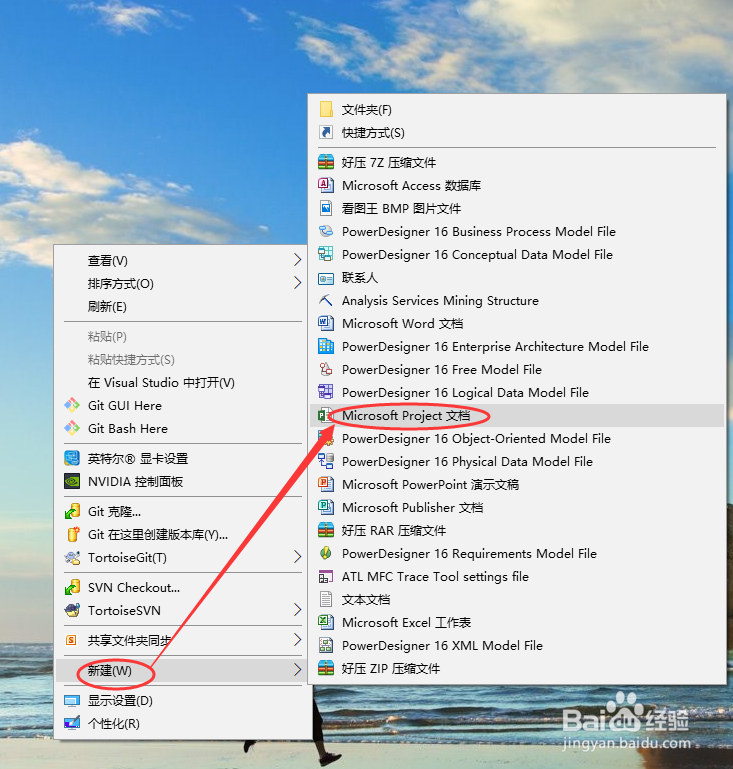This screenshot has width=733, height=769.
Task: Expand the 共享文件夹同步 submenu arrow
Action: click(297, 640)
